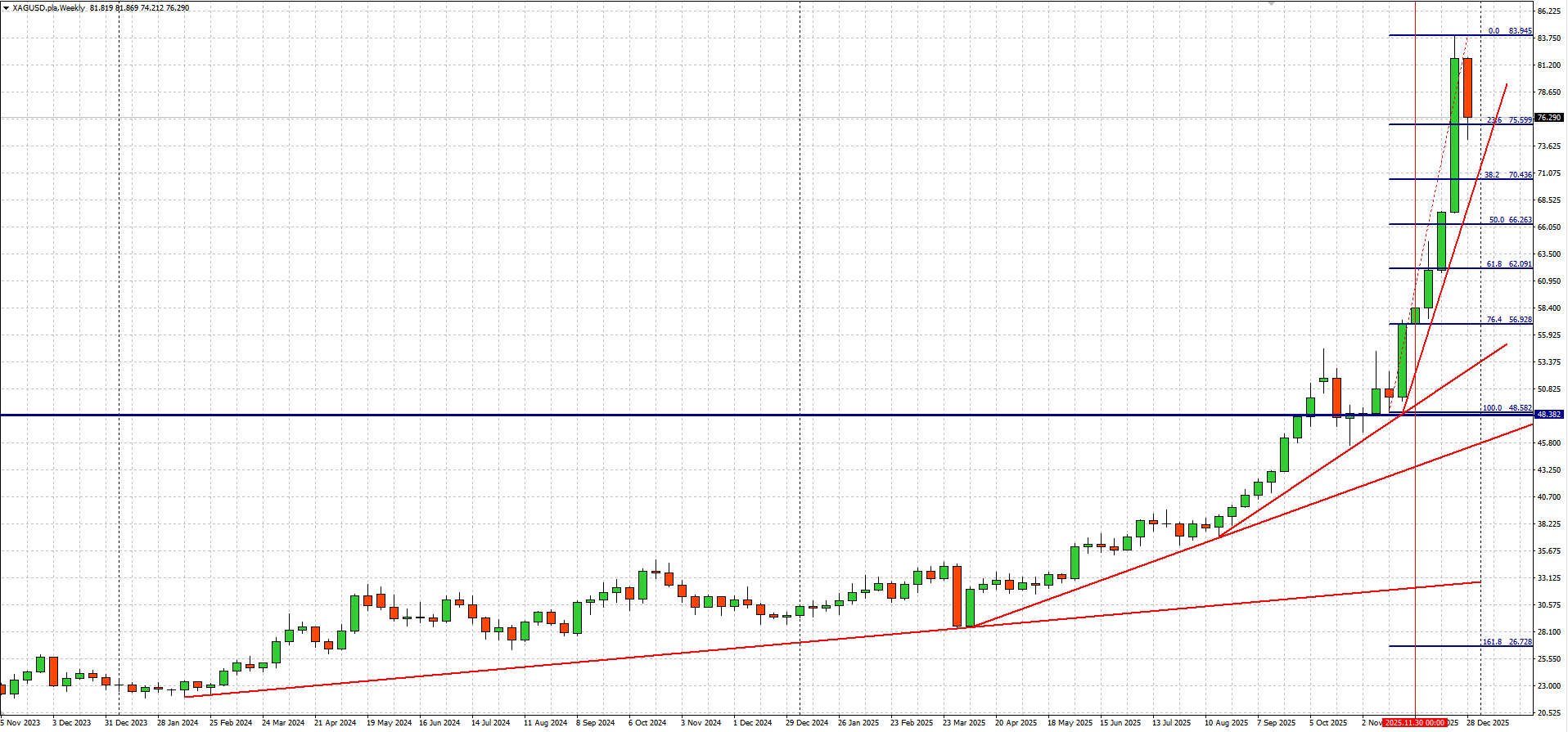Screen dimensions: 1568x732
Task: Select the black 76.290 current price tag
Action: click(1549, 118)
